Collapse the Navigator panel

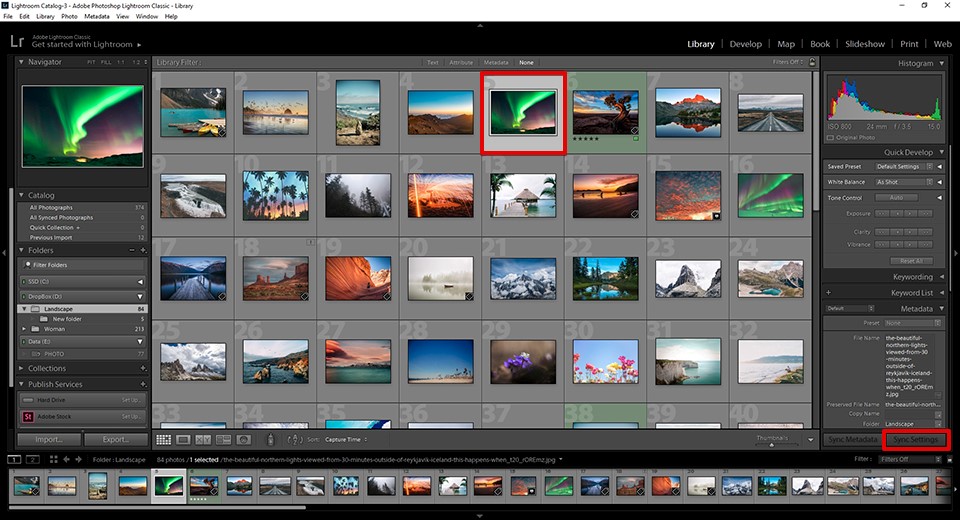point(21,62)
